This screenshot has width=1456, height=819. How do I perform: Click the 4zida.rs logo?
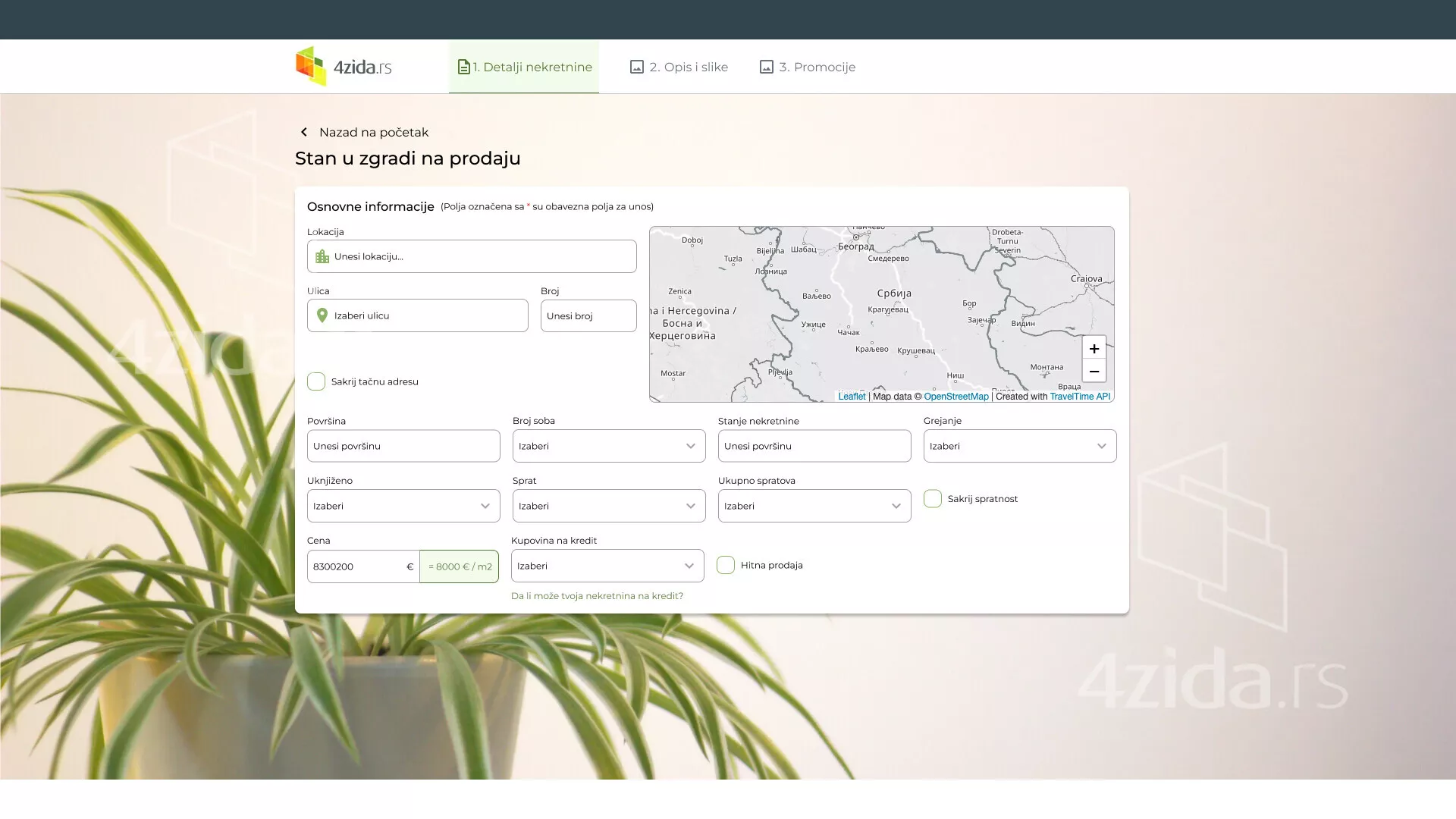(344, 66)
